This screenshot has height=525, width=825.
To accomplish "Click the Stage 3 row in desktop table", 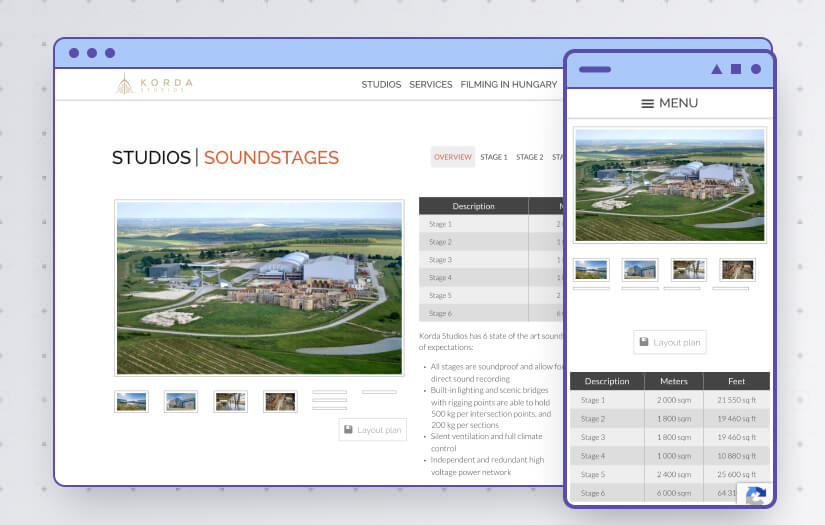I will pos(491,259).
